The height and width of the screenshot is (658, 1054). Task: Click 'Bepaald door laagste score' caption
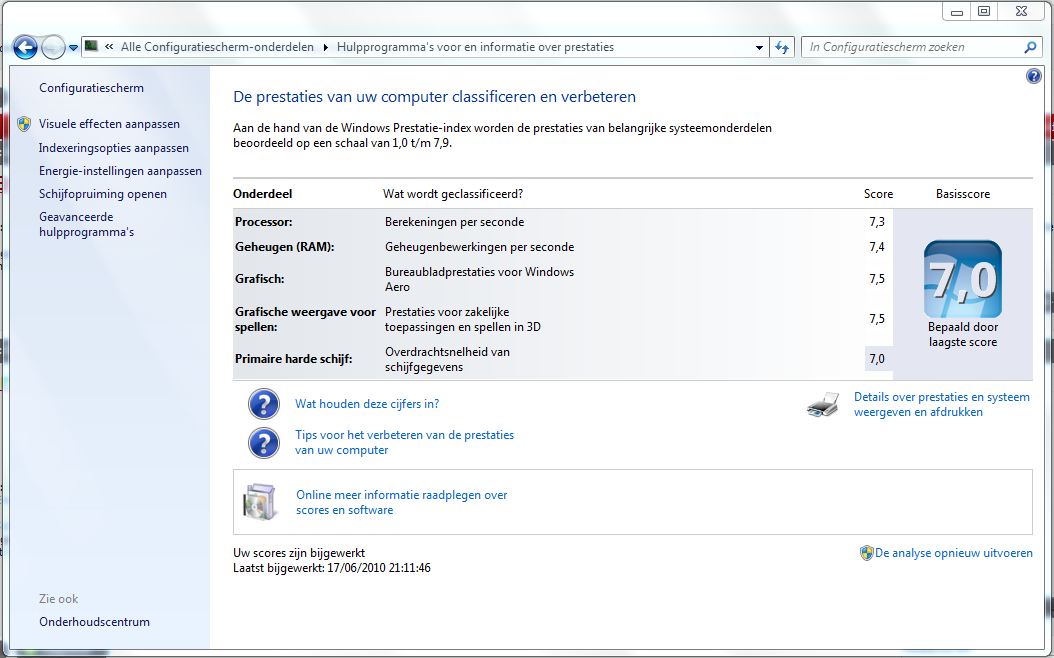963,335
